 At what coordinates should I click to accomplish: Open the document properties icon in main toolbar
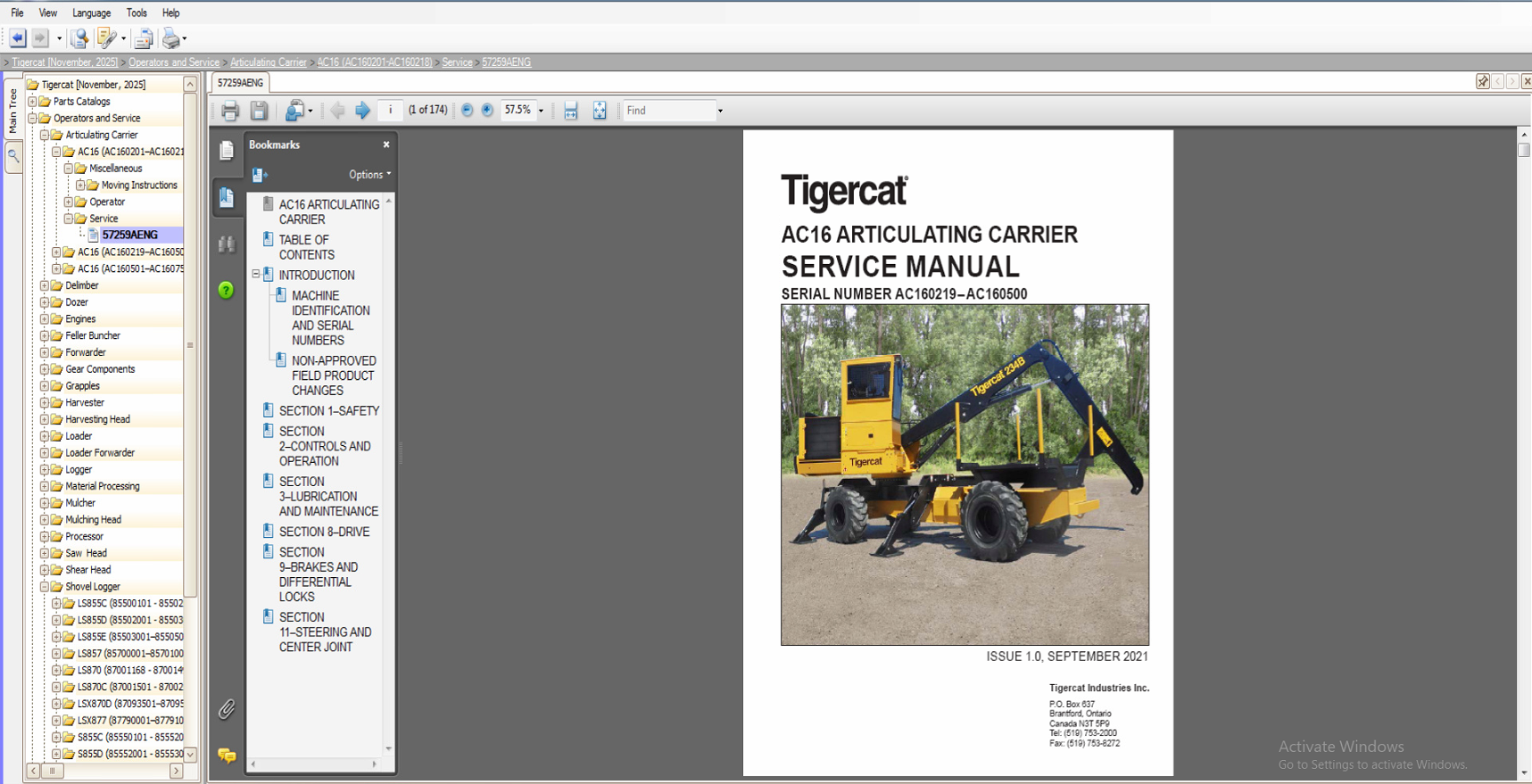[79, 38]
